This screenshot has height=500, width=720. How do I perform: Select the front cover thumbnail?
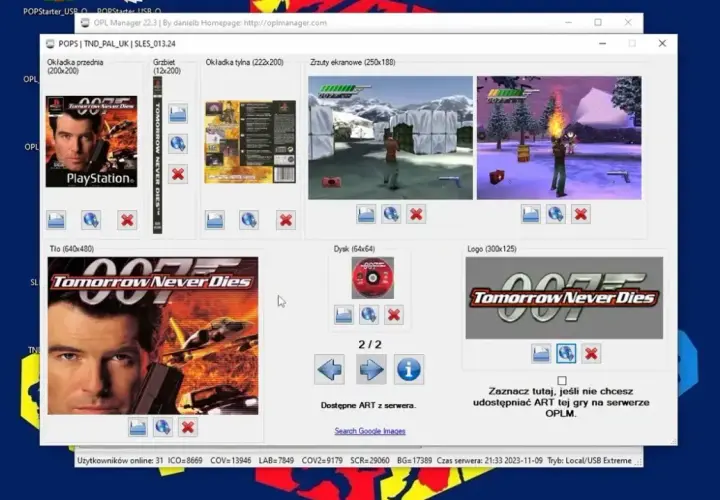(x=91, y=141)
